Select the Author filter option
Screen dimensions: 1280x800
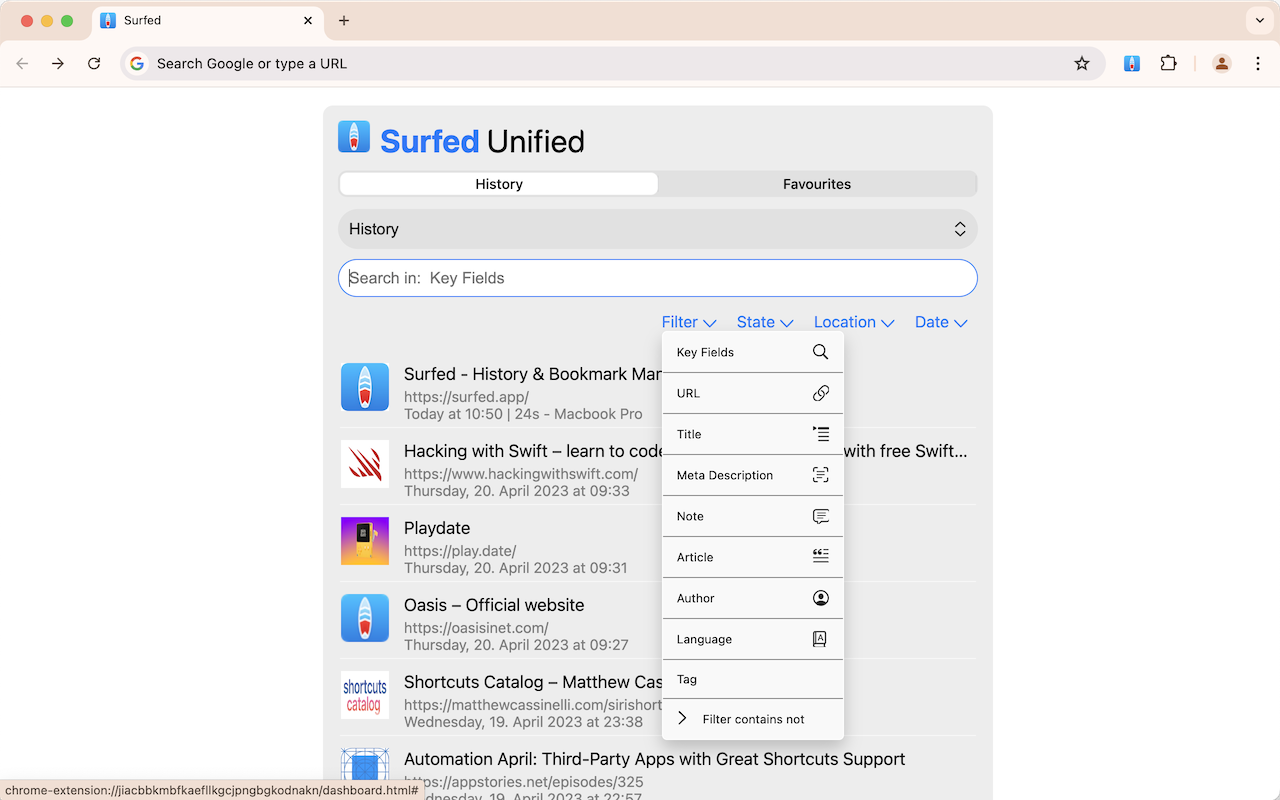click(x=753, y=598)
